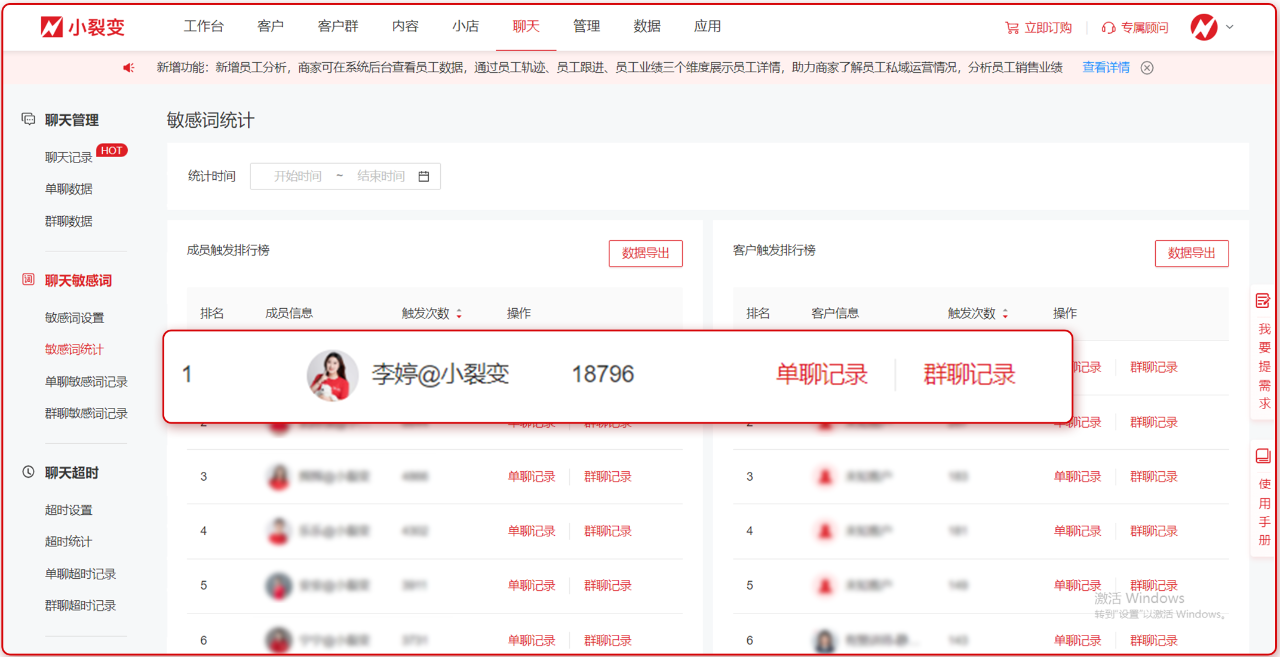Click the headset 专属顾问 icon

[1108, 28]
